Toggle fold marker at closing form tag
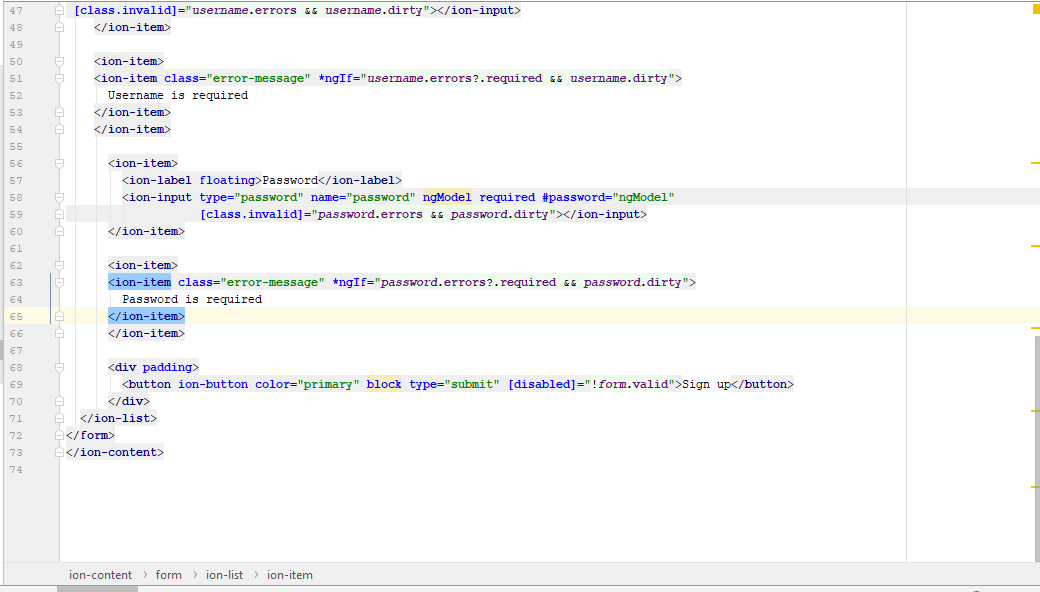Viewport: 1040px width, 592px height. (x=60, y=435)
